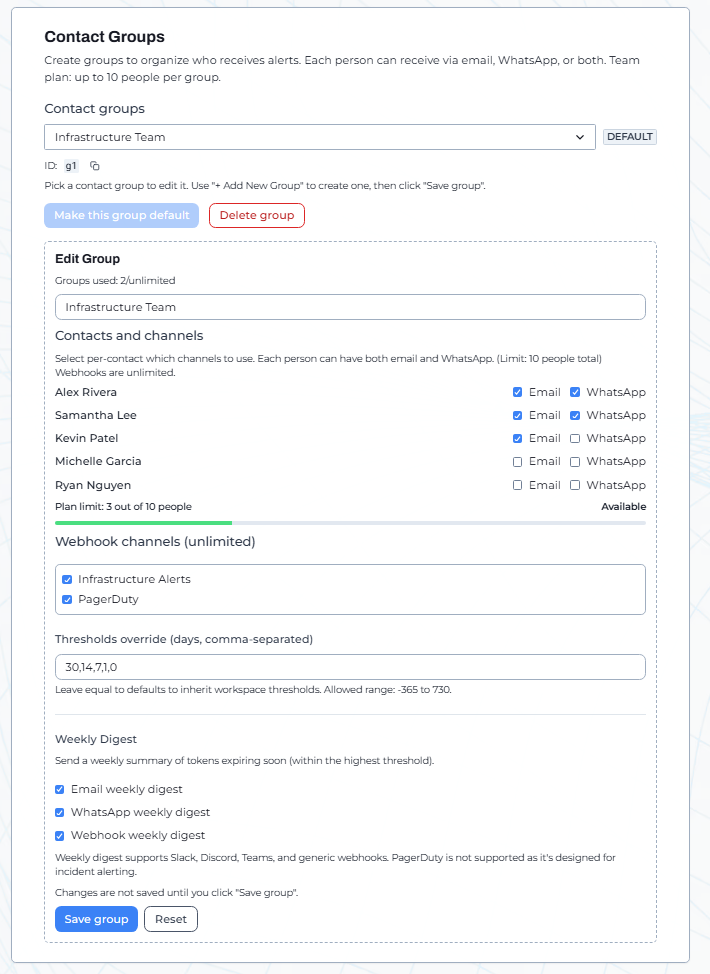Click the DEFAULT badge next to the group selector

[x=629, y=136]
